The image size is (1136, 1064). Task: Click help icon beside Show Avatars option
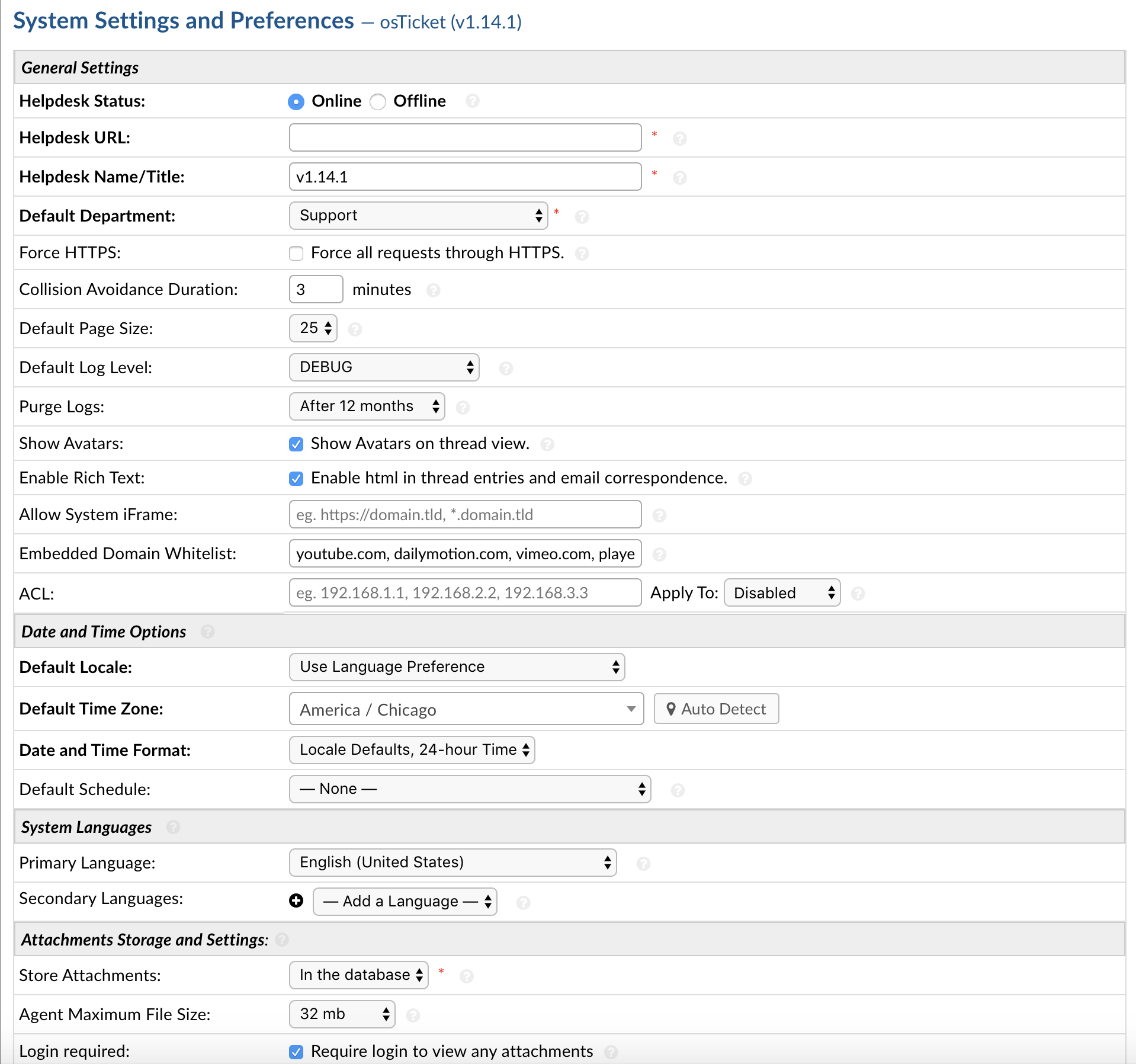point(548,444)
